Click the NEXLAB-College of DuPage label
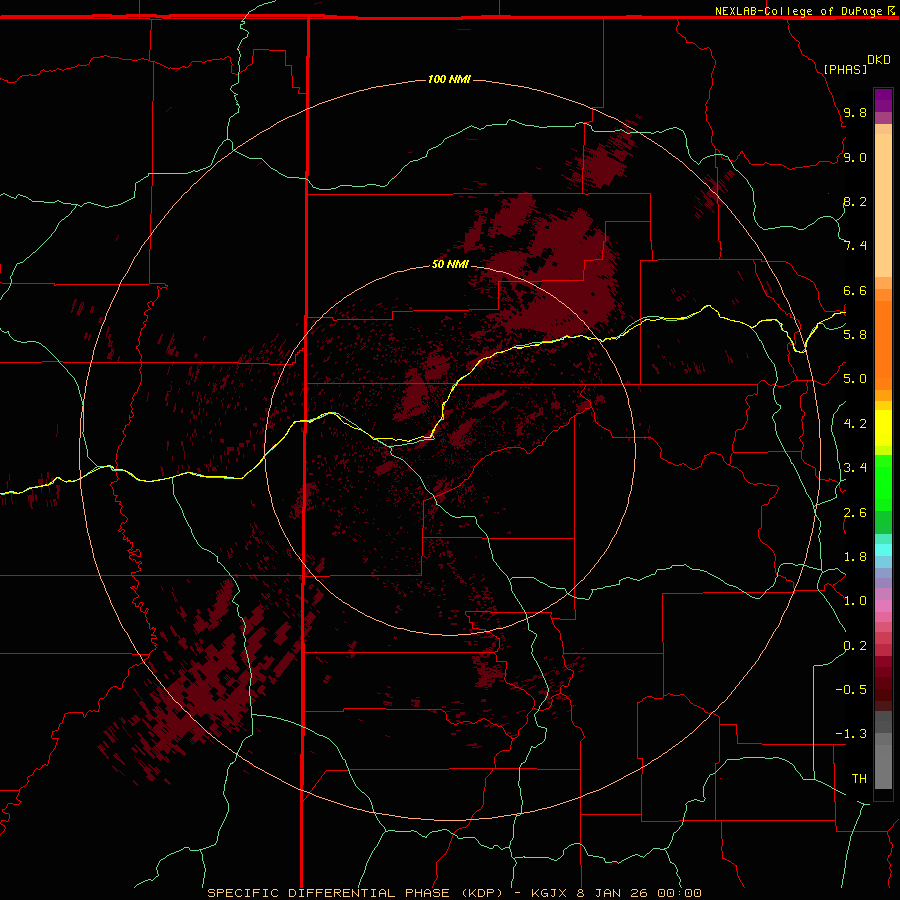The width and height of the screenshot is (900, 900). tap(799, 11)
